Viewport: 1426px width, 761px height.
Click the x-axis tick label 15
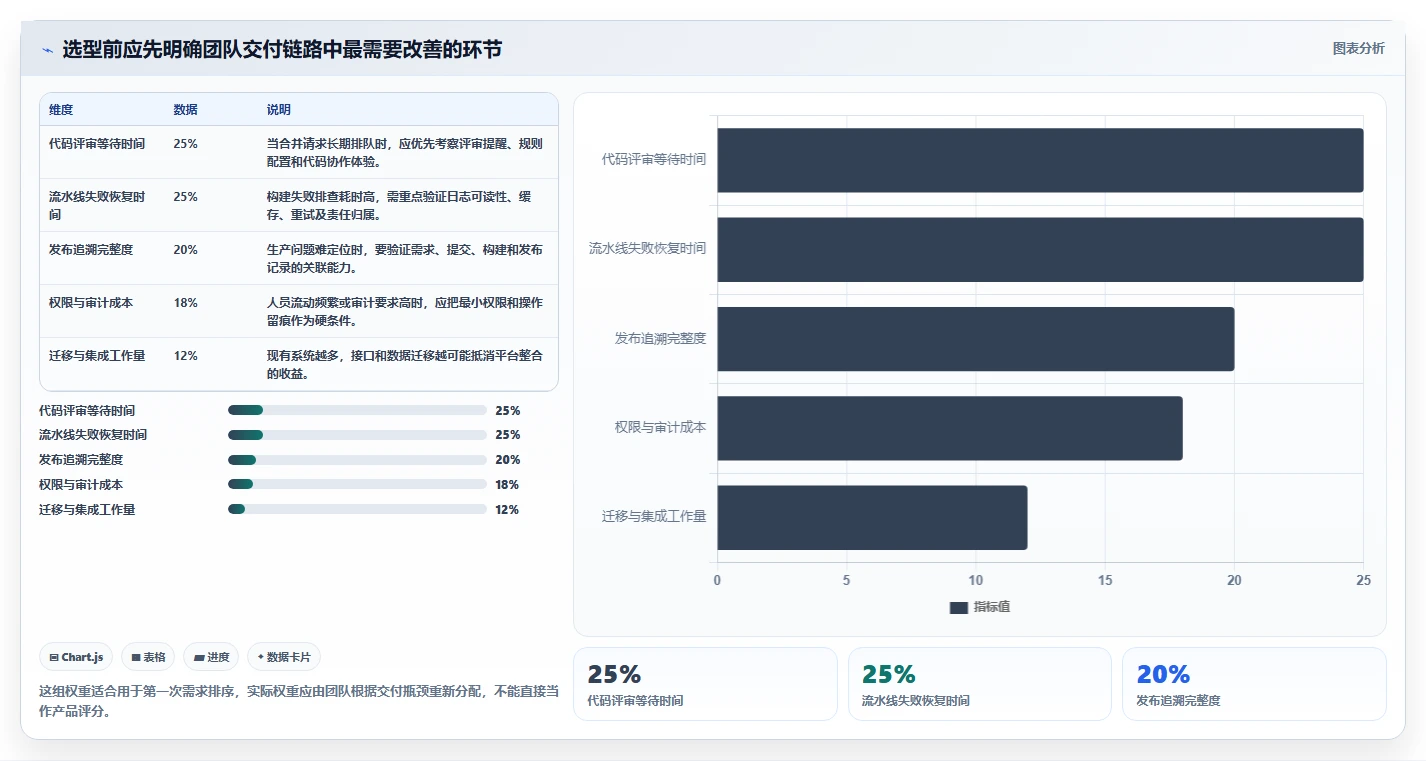[x=1105, y=581]
